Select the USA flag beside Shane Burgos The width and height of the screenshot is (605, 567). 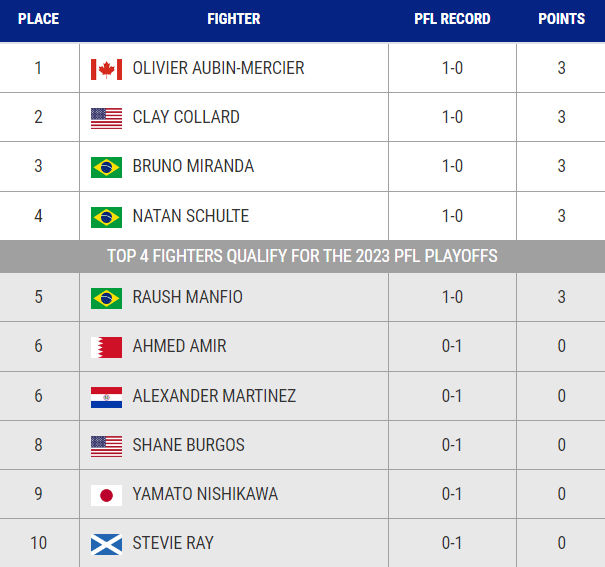tap(106, 446)
